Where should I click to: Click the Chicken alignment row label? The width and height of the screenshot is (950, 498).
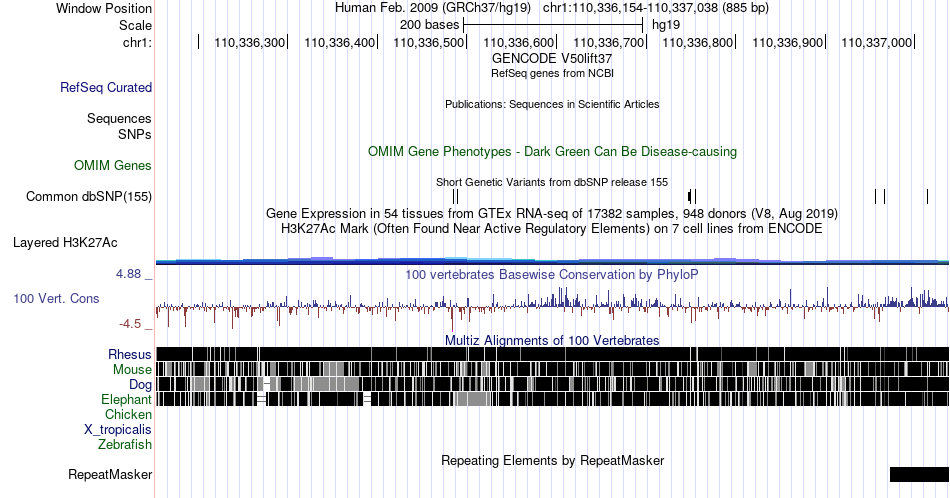[x=128, y=414]
